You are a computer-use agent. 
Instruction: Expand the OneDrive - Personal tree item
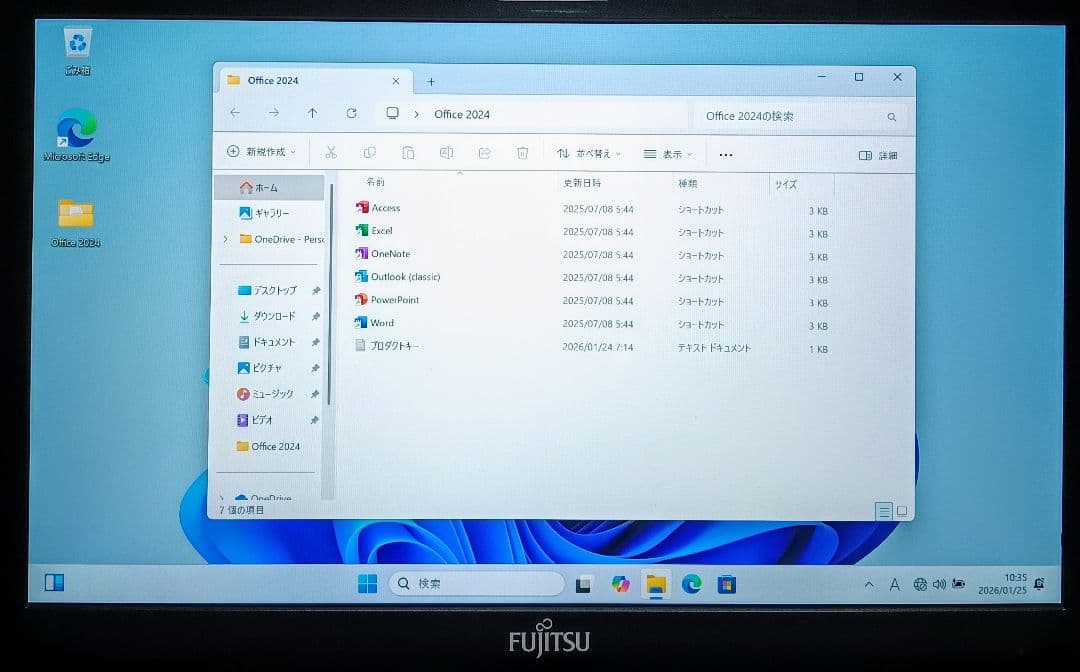pyautogui.click(x=225, y=240)
